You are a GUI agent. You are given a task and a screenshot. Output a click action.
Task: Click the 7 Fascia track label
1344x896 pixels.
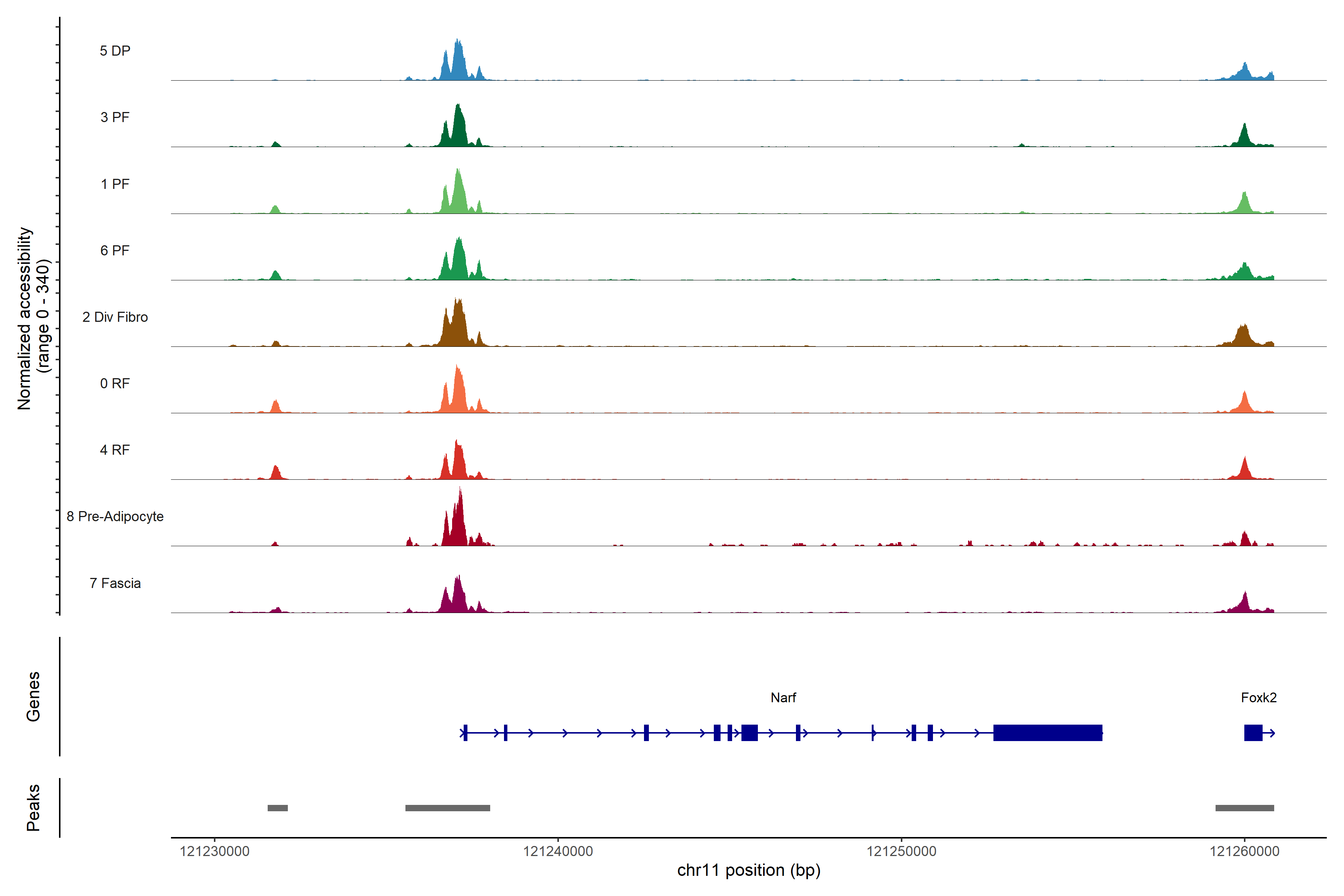coord(115,583)
